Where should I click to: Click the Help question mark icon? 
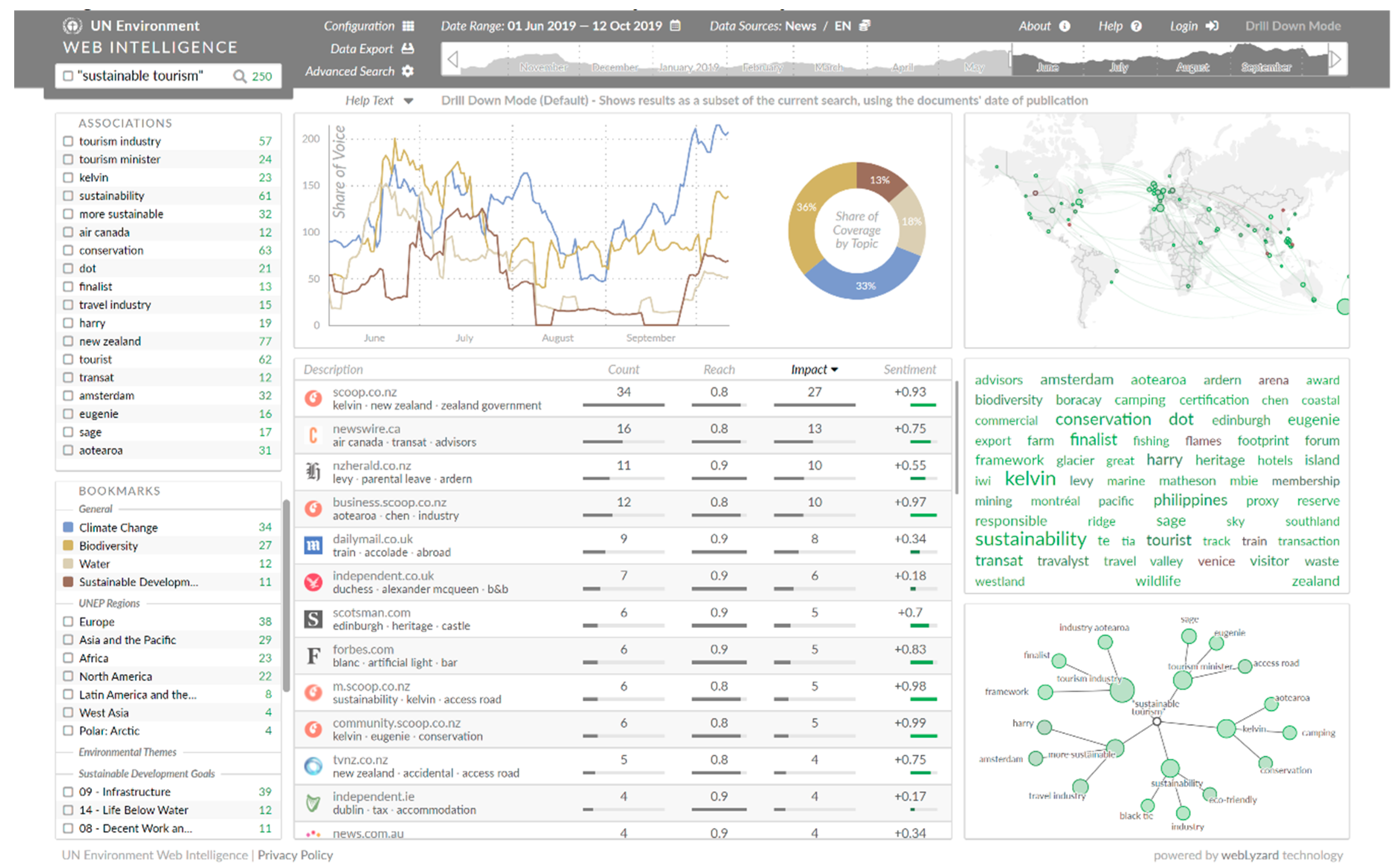click(x=1136, y=26)
